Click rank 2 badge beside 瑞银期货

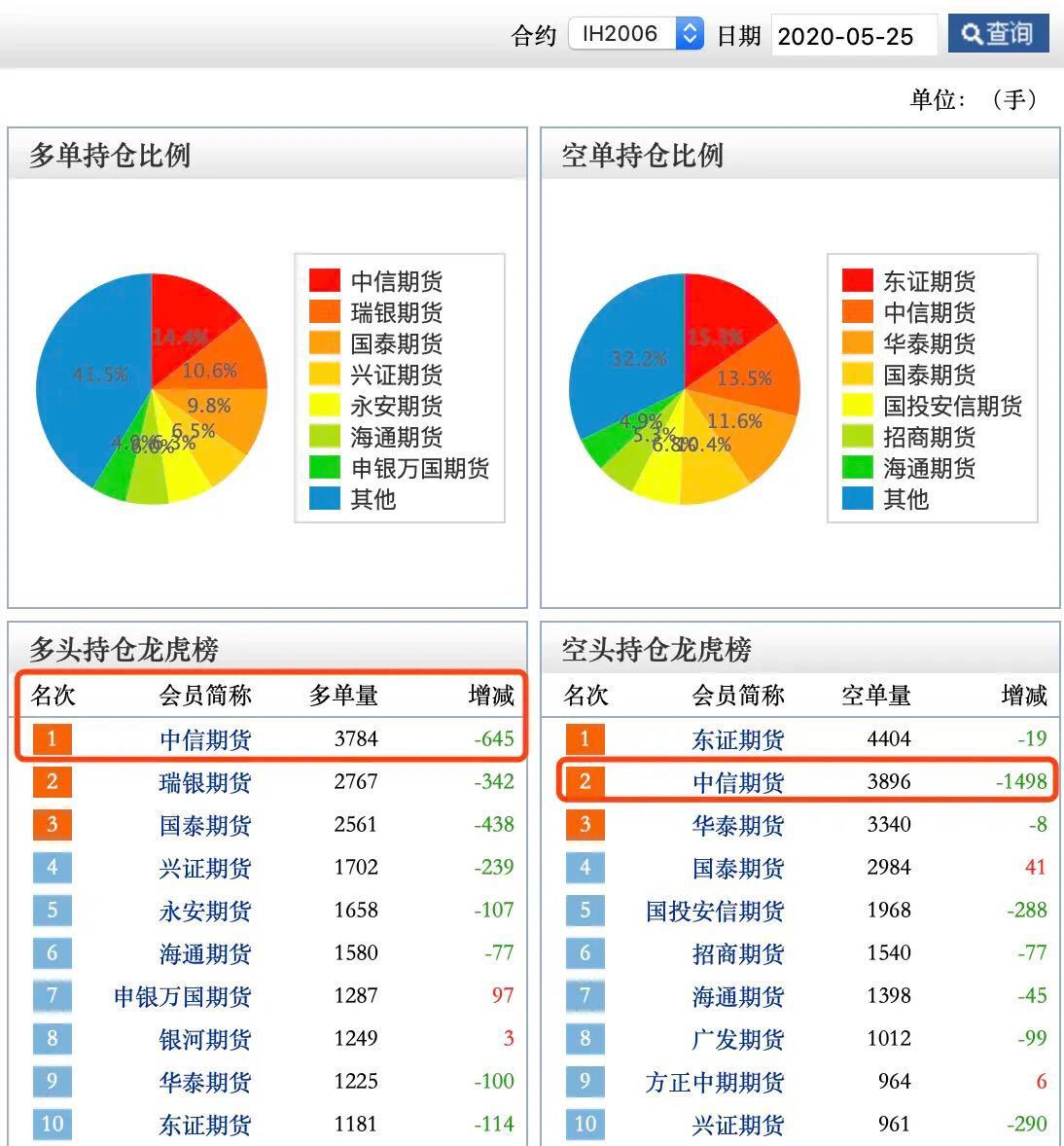click(x=52, y=782)
